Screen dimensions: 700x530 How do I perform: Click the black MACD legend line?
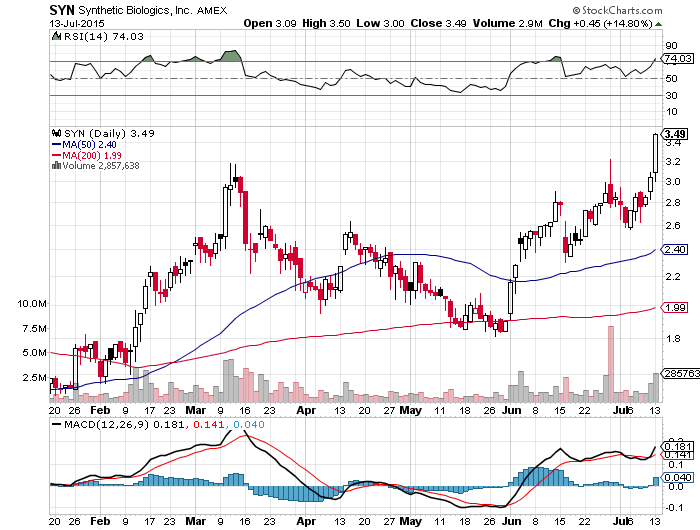[x=57, y=424]
